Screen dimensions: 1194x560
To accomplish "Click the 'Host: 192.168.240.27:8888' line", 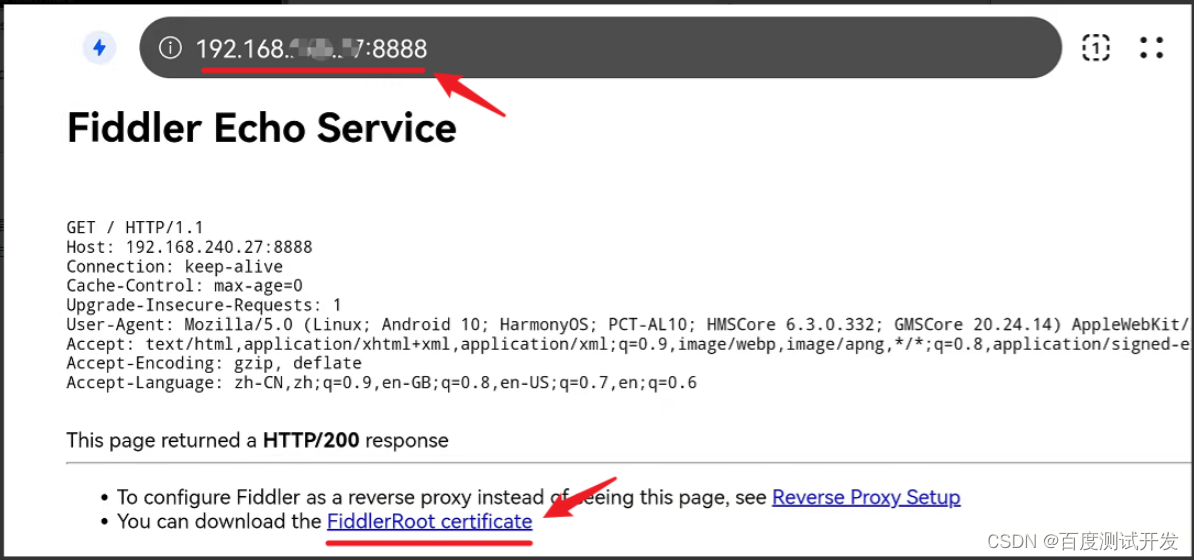I will pos(190,247).
